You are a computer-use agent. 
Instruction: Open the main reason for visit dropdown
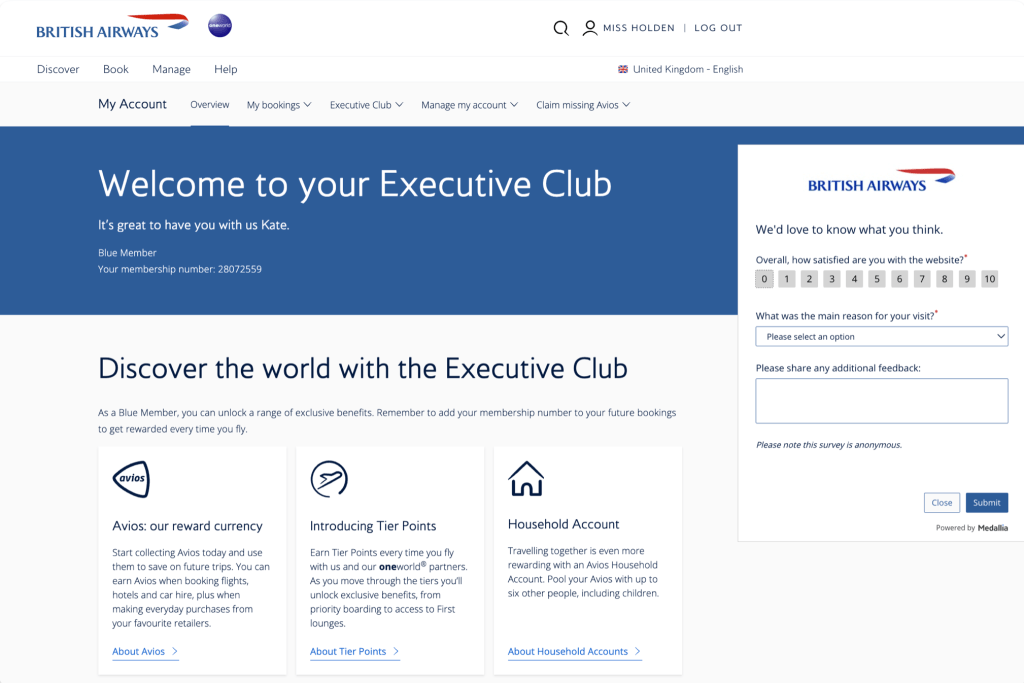tap(881, 337)
